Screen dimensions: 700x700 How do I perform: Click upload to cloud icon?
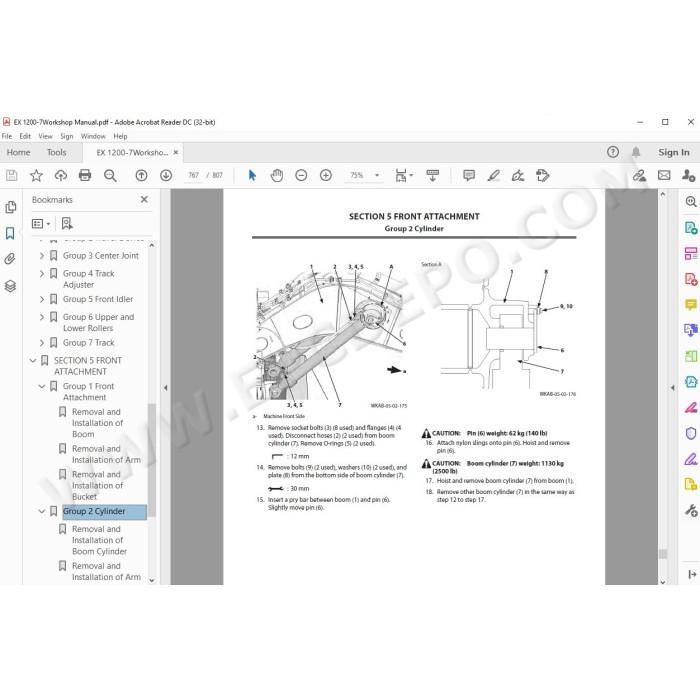point(61,175)
